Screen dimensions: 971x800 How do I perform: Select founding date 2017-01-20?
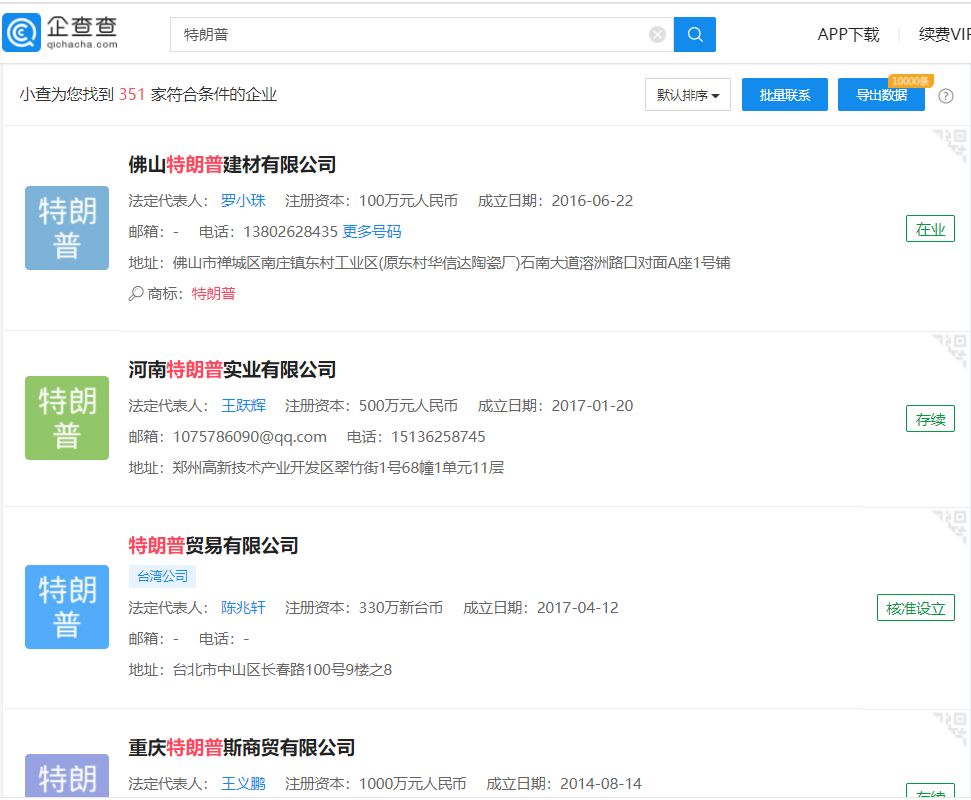pyautogui.click(x=592, y=406)
